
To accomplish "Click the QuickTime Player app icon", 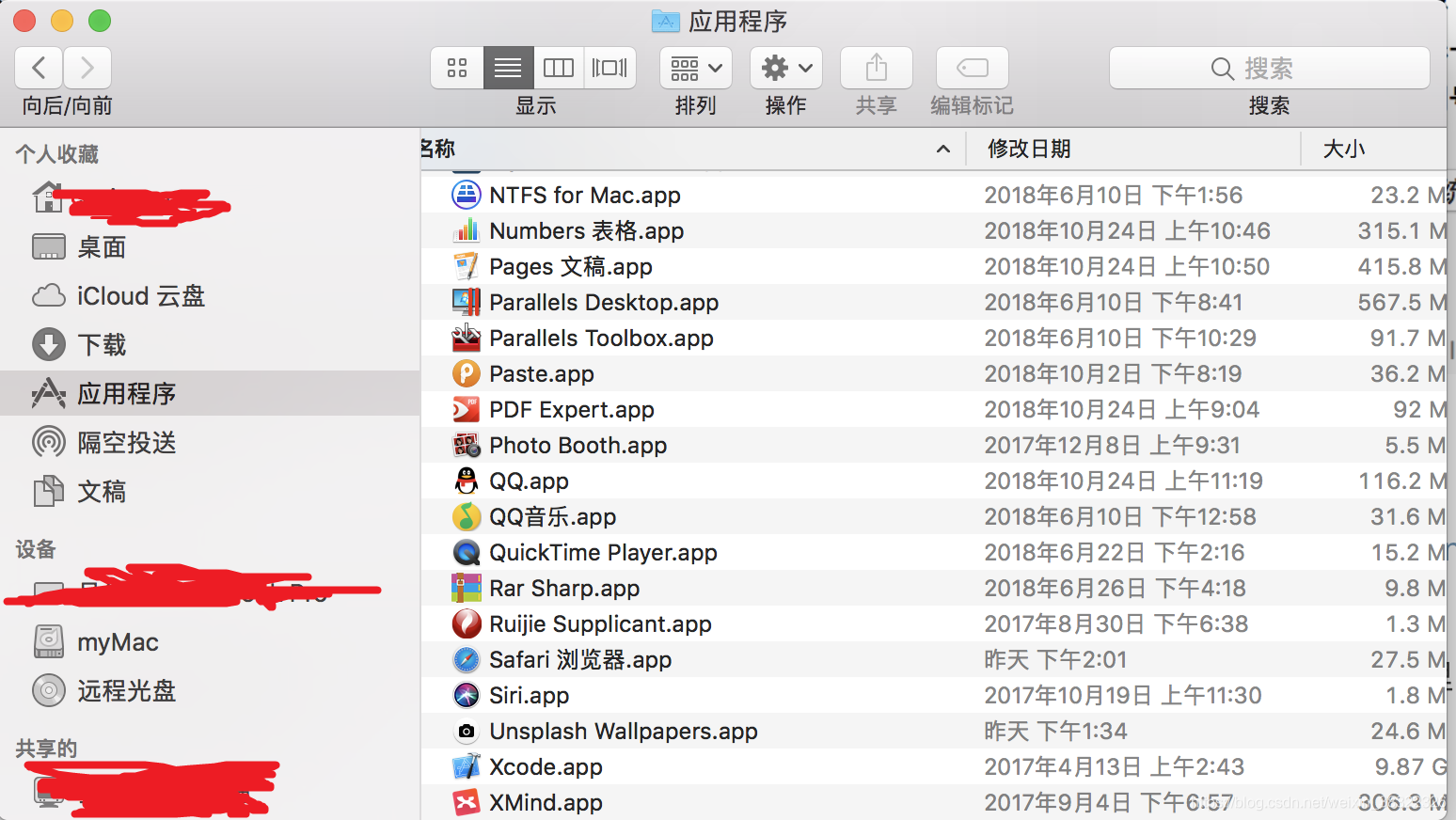I will tap(467, 552).
